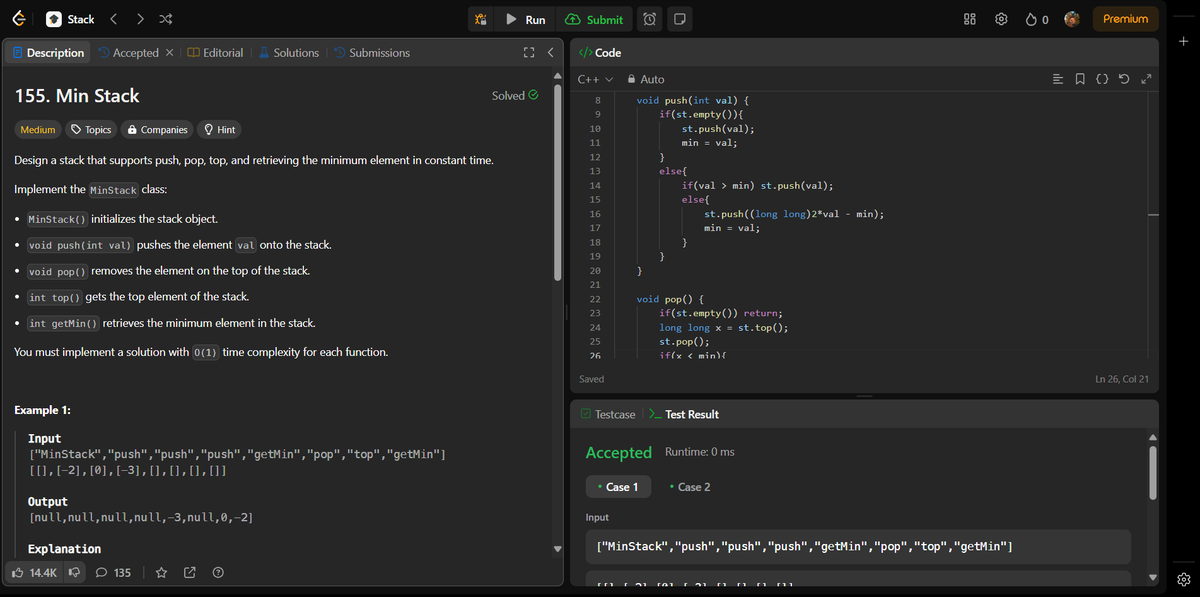1200x597 pixels.
Task: Collapse the description panel chevron
Action: pyautogui.click(x=550, y=53)
